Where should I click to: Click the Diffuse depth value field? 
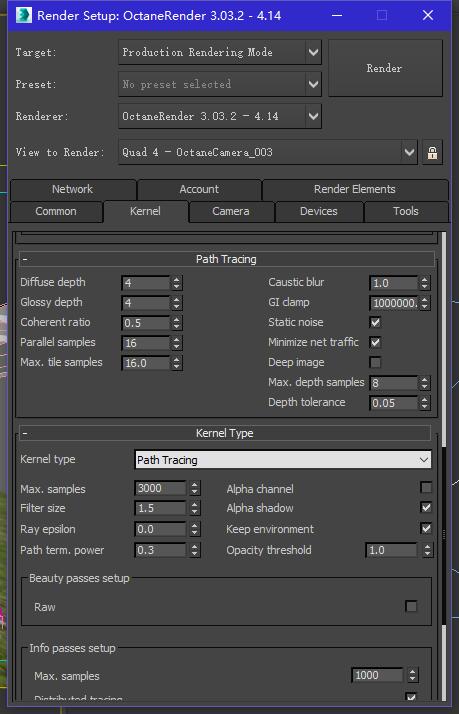(x=146, y=283)
